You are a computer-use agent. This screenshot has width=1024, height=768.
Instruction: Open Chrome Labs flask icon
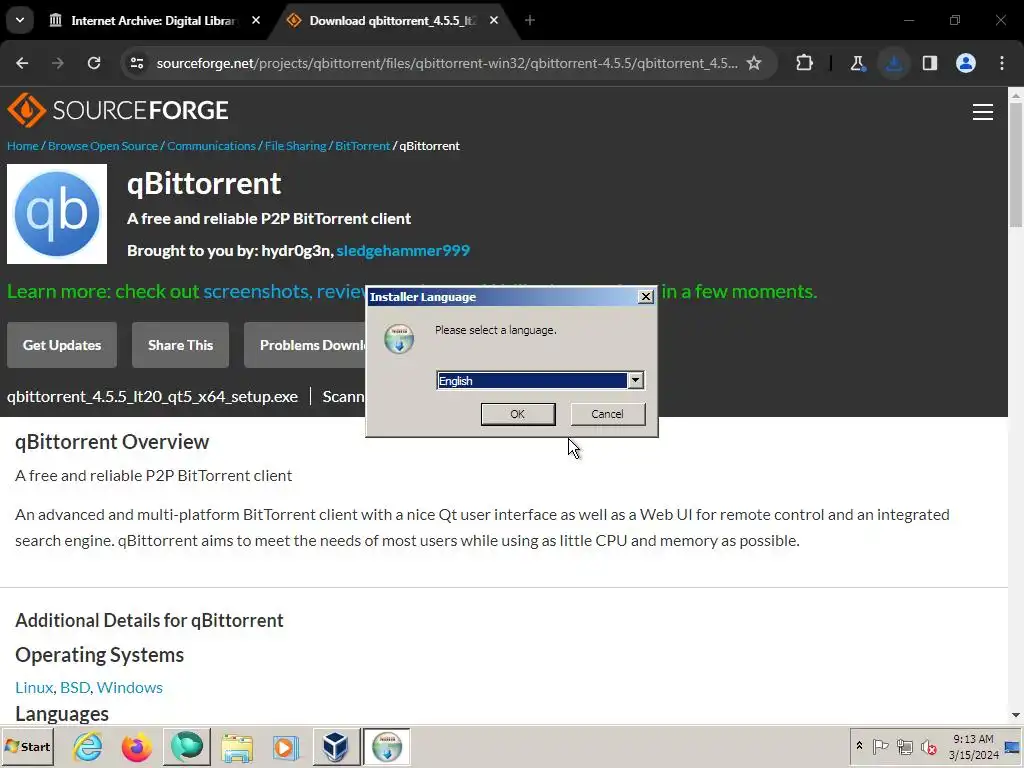857,63
